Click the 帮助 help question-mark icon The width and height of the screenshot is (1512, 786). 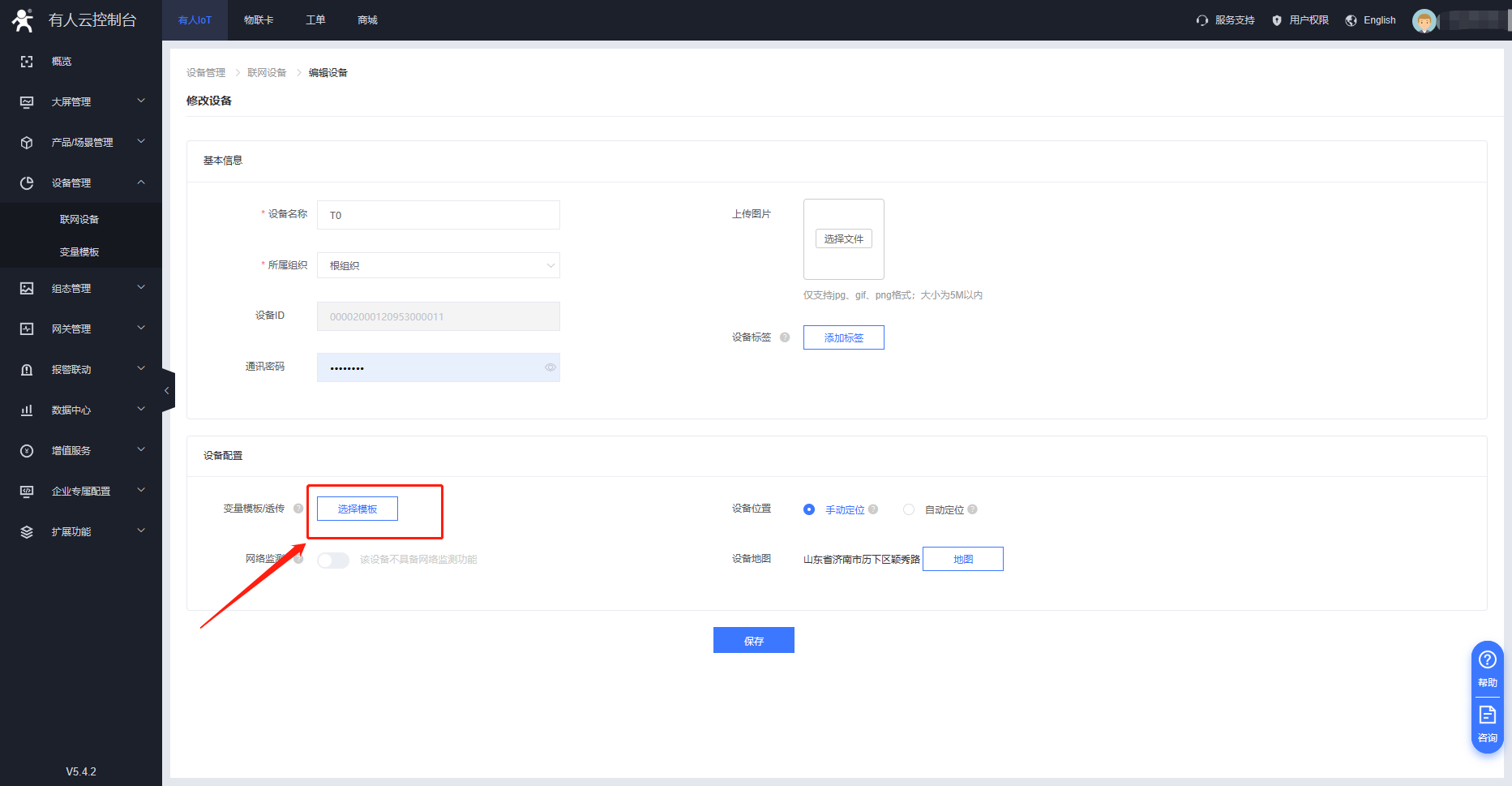coord(1487,659)
